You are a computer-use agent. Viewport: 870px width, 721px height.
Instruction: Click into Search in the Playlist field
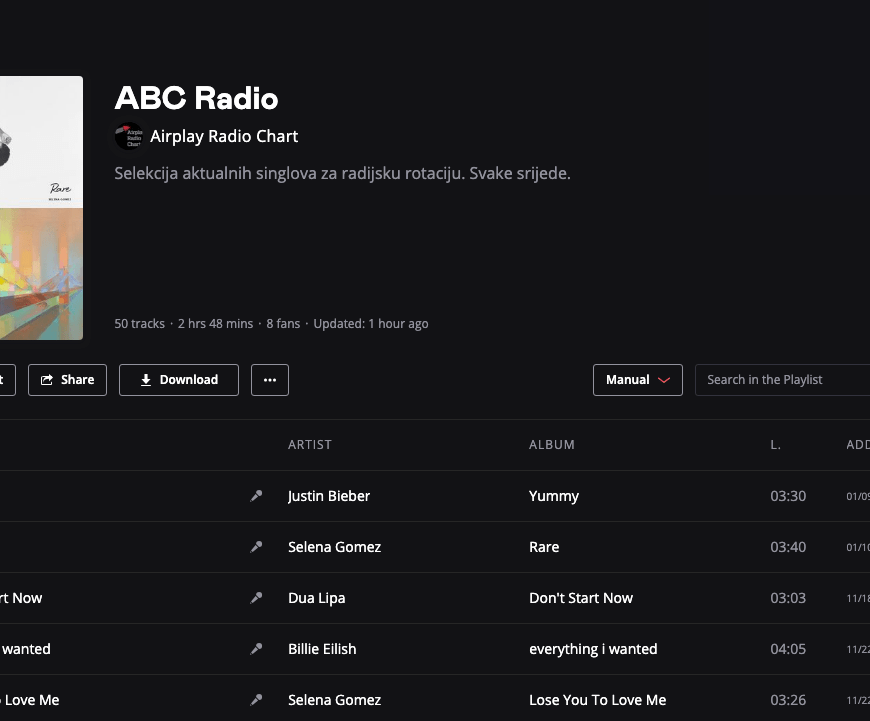[x=780, y=380]
